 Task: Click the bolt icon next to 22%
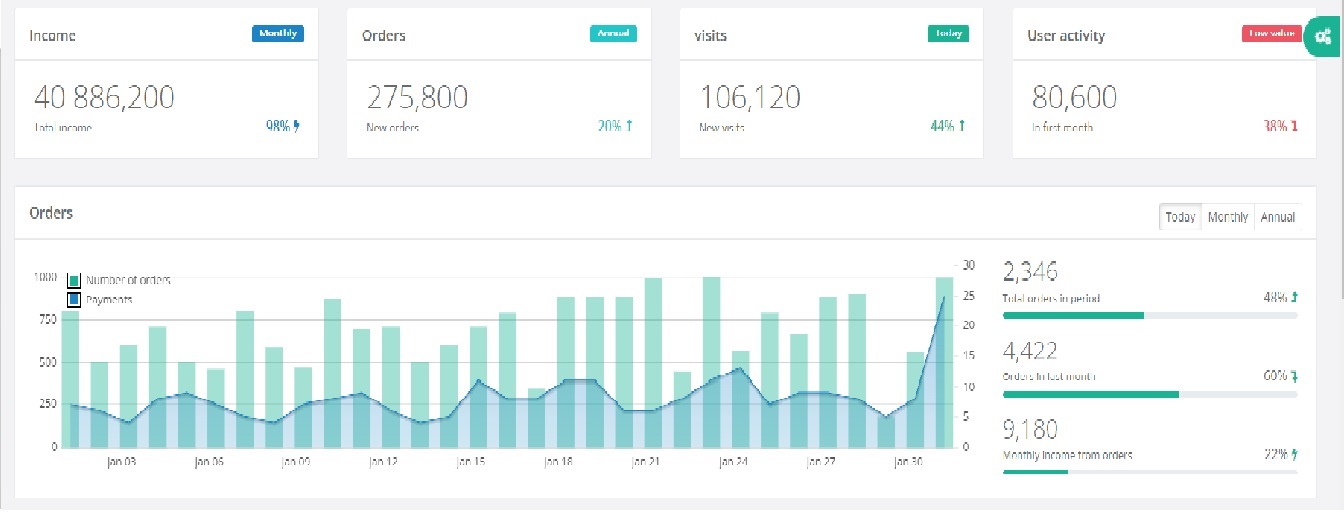coord(1294,454)
